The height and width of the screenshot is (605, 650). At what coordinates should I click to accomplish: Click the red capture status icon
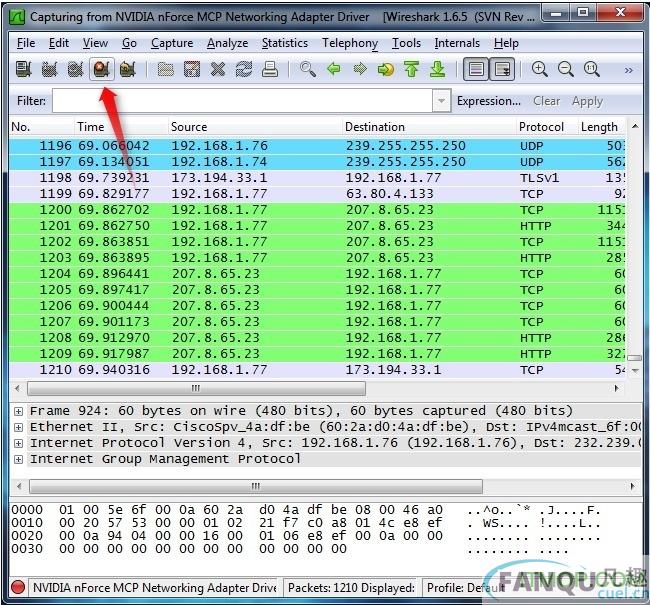pyautogui.click(x=18, y=587)
